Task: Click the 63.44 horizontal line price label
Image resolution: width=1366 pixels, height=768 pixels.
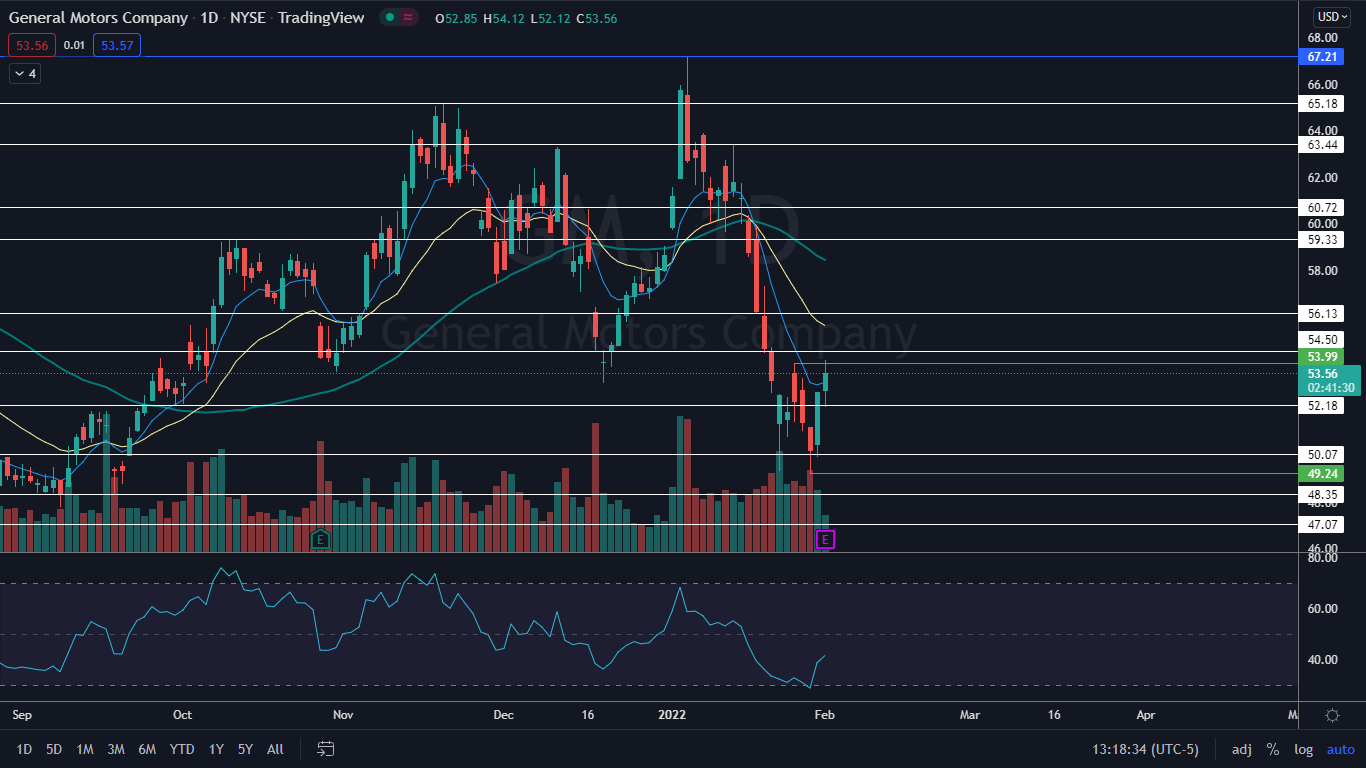Action: [x=1323, y=144]
